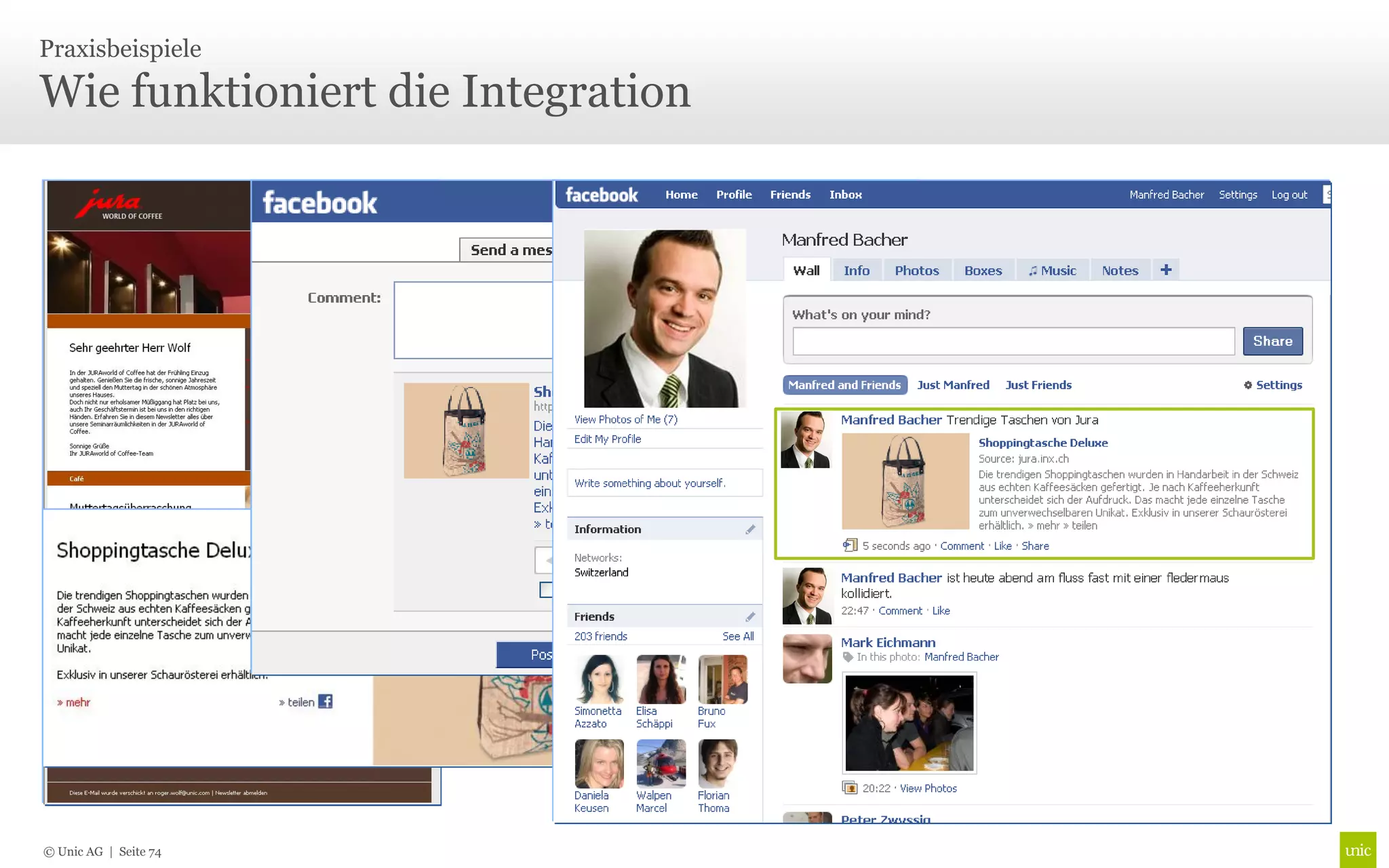Open Elisa Schäppi's friend photo
The image size is (1389, 868).
coord(661,679)
